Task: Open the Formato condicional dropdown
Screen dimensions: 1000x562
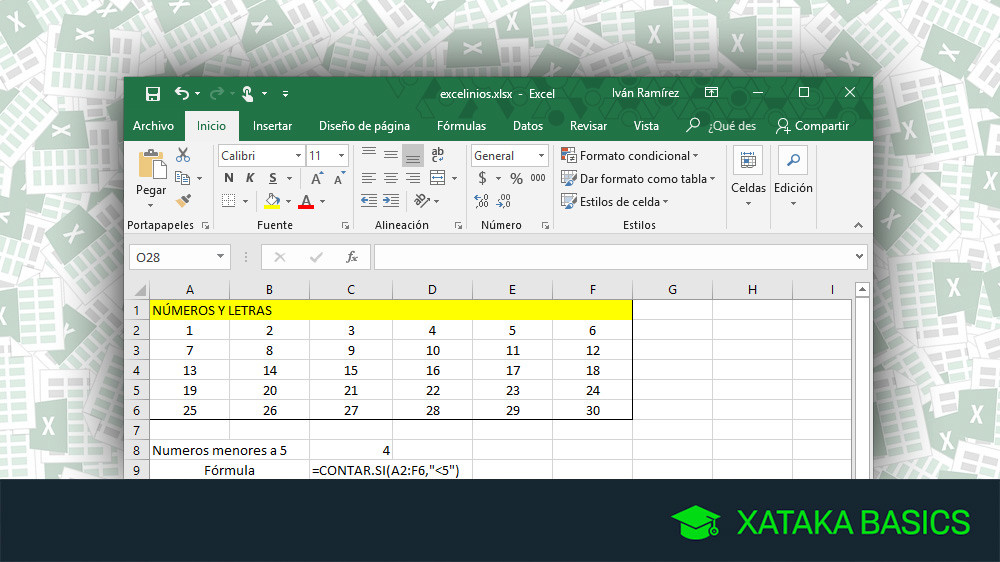Action: click(x=630, y=156)
